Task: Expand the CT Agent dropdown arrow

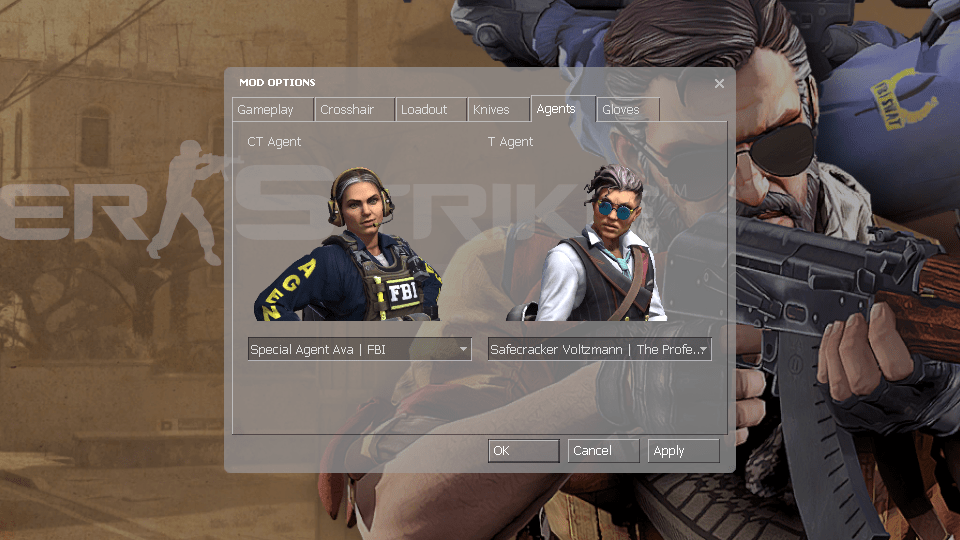Action: (x=463, y=350)
